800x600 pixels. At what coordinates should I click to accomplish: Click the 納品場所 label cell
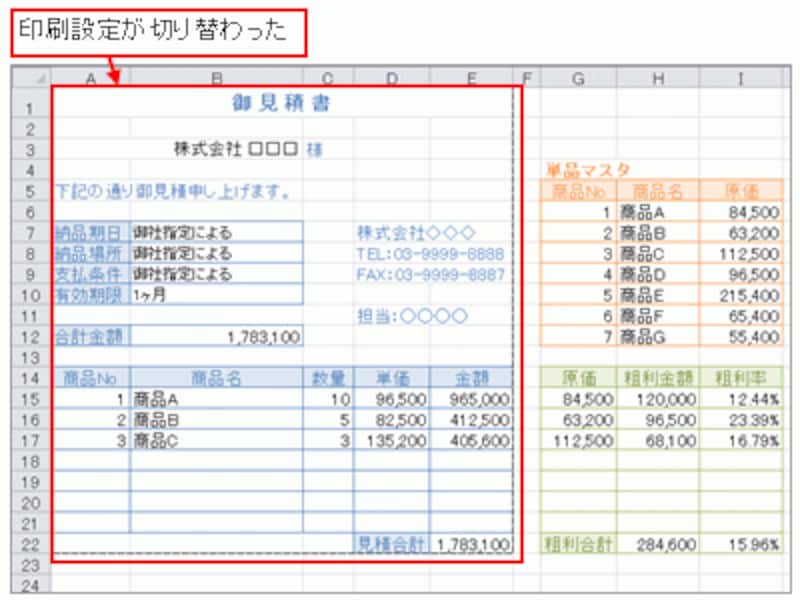[x=91, y=254]
